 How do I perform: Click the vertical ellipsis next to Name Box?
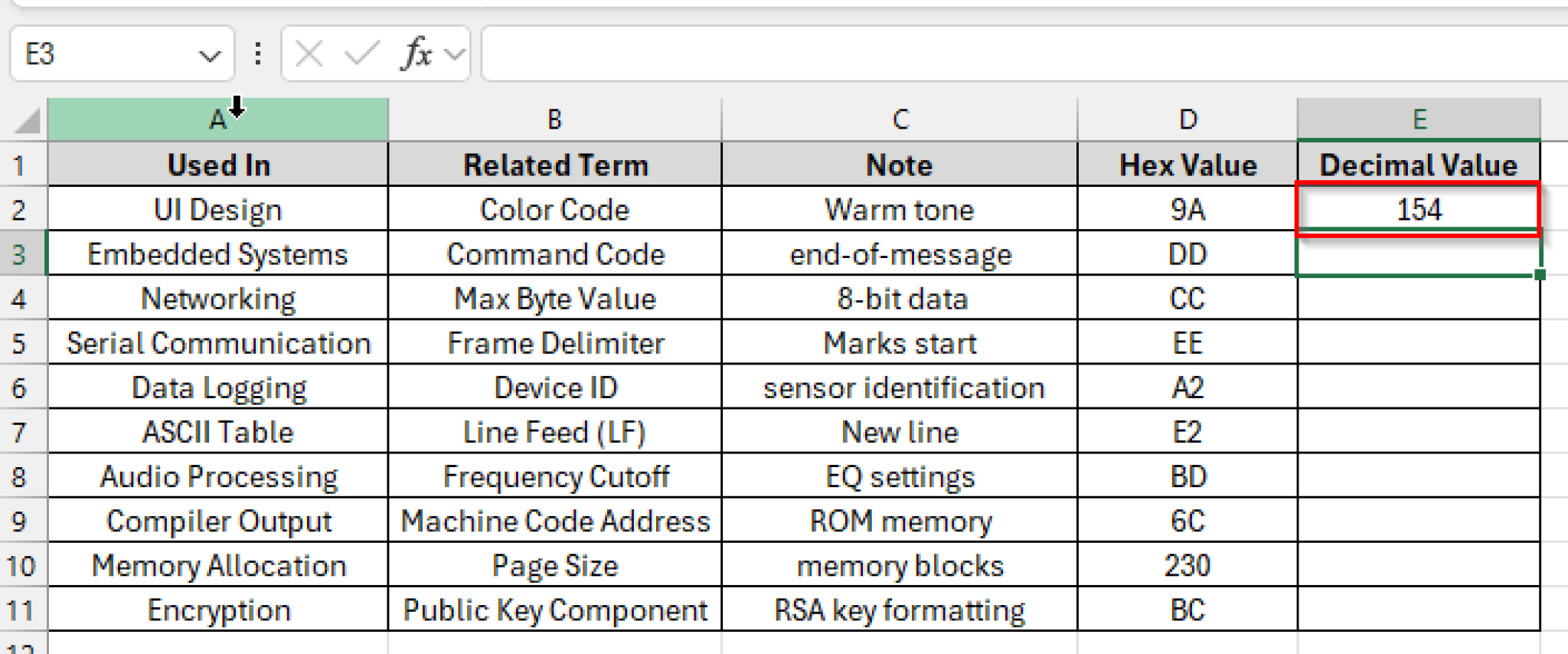click(256, 52)
